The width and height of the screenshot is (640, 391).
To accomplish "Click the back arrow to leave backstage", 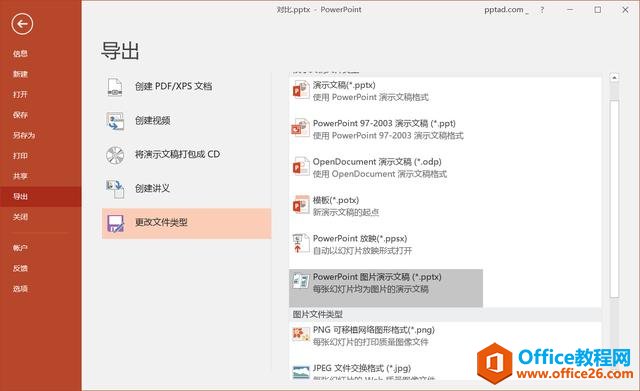I will pyautogui.click(x=22, y=24).
